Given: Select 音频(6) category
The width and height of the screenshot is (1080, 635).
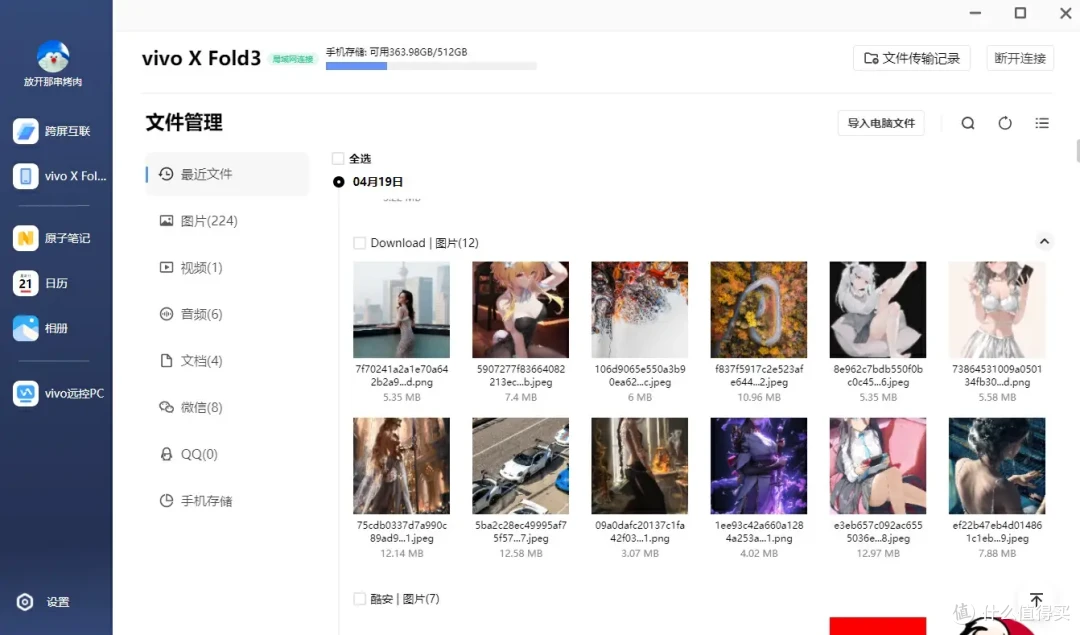Looking at the screenshot, I should coord(200,314).
